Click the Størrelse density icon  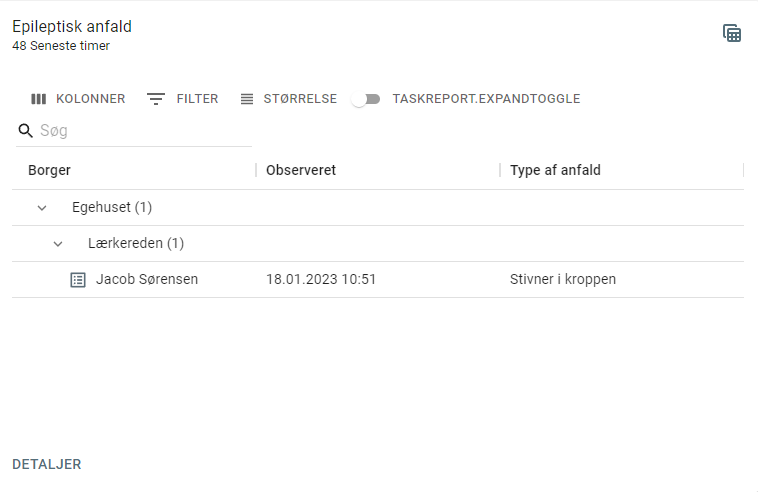click(x=247, y=99)
